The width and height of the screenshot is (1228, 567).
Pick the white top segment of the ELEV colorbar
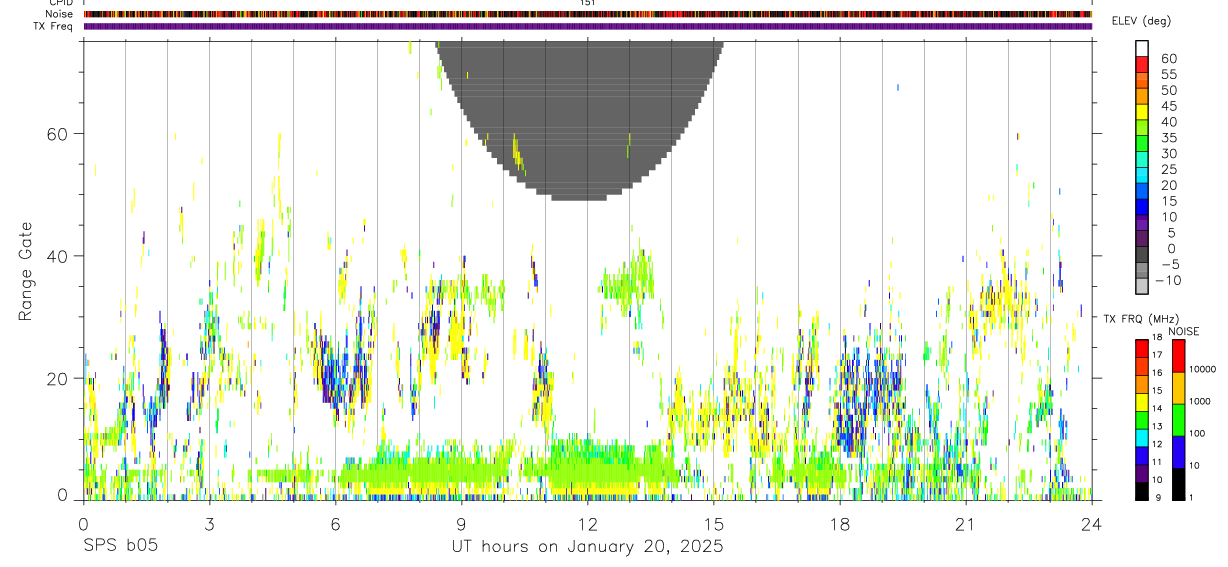1142,48
